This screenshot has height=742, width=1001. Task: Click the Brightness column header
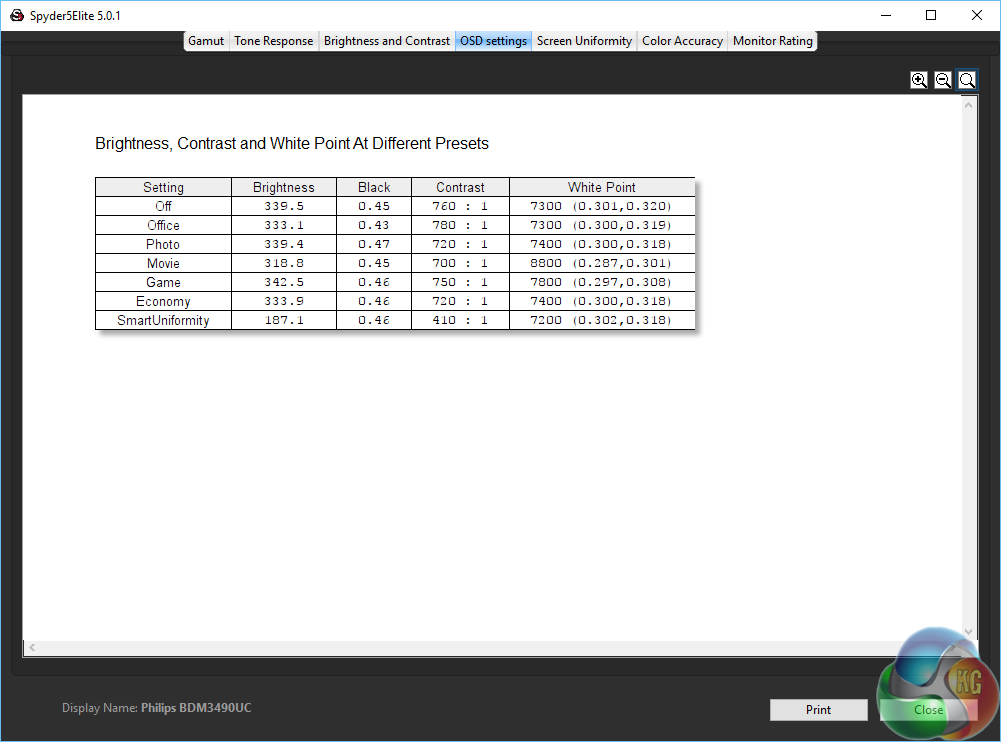[x=283, y=187]
